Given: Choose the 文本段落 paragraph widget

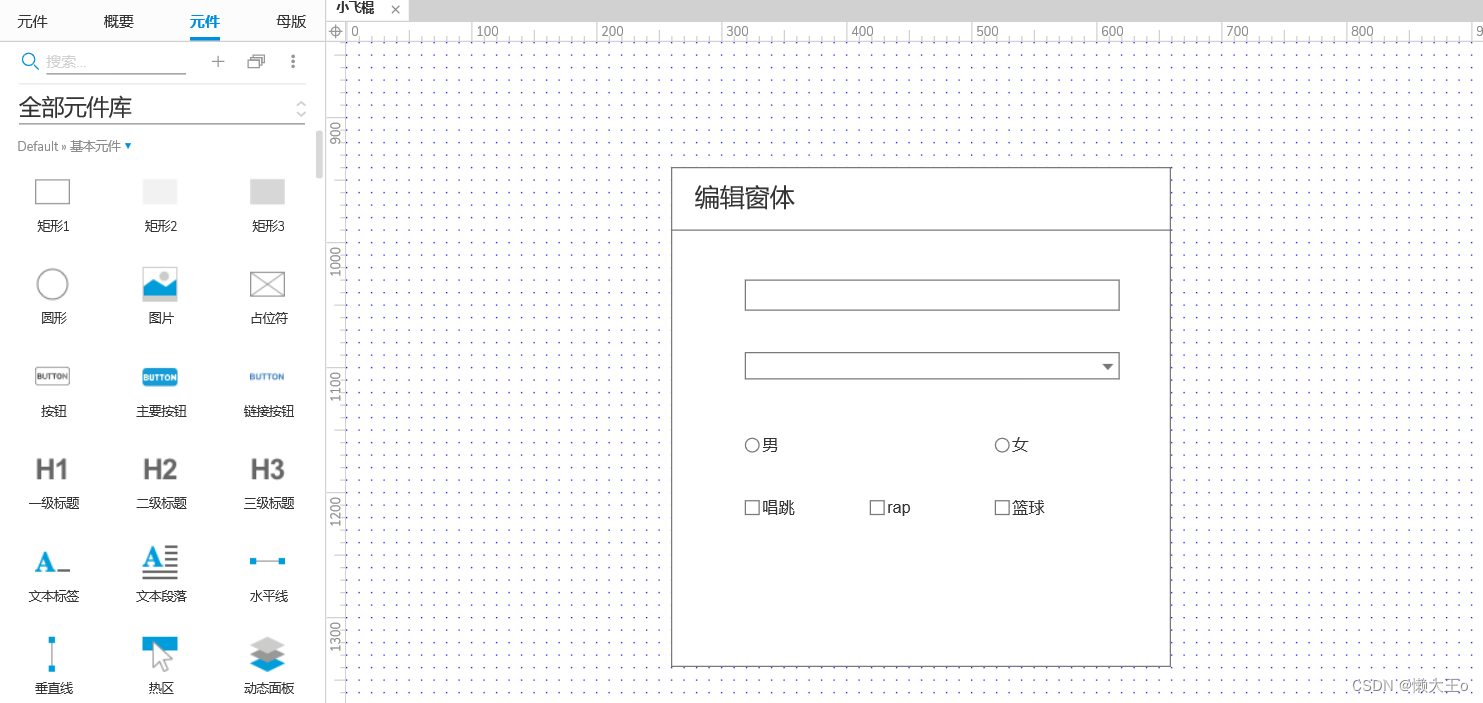Looking at the screenshot, I should (x=160, y=562).
